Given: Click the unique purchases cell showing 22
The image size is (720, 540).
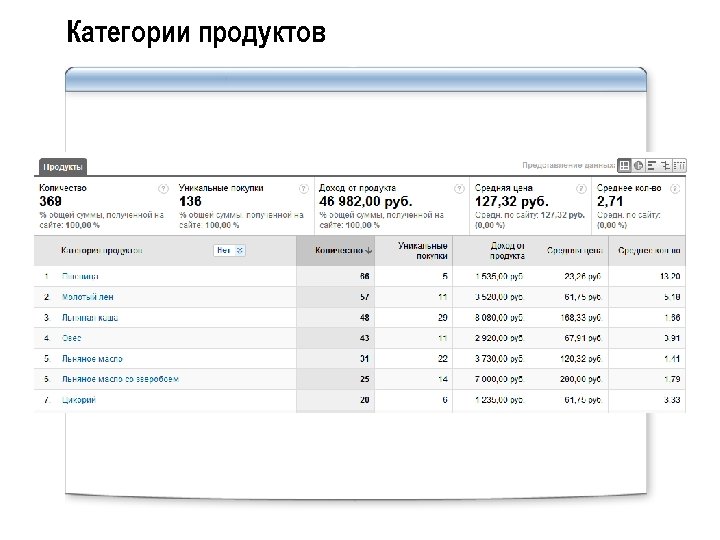Looking at the screenshot, I should click(x=443, y=359).
